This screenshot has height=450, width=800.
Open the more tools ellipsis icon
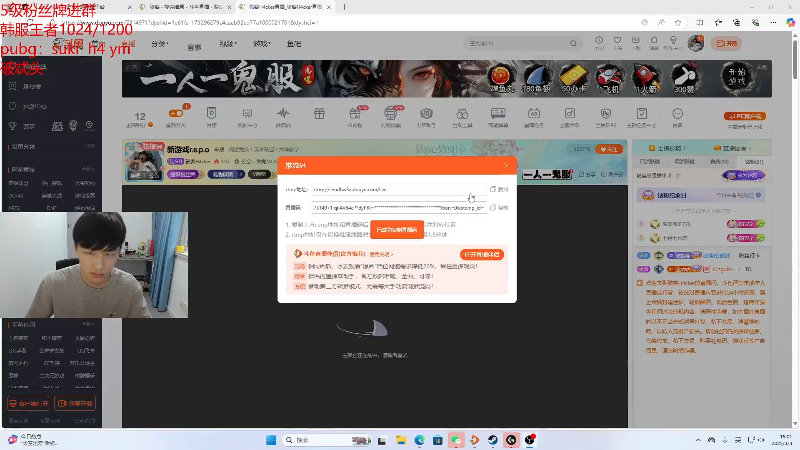pyautogui.click(x=678, y=113)
